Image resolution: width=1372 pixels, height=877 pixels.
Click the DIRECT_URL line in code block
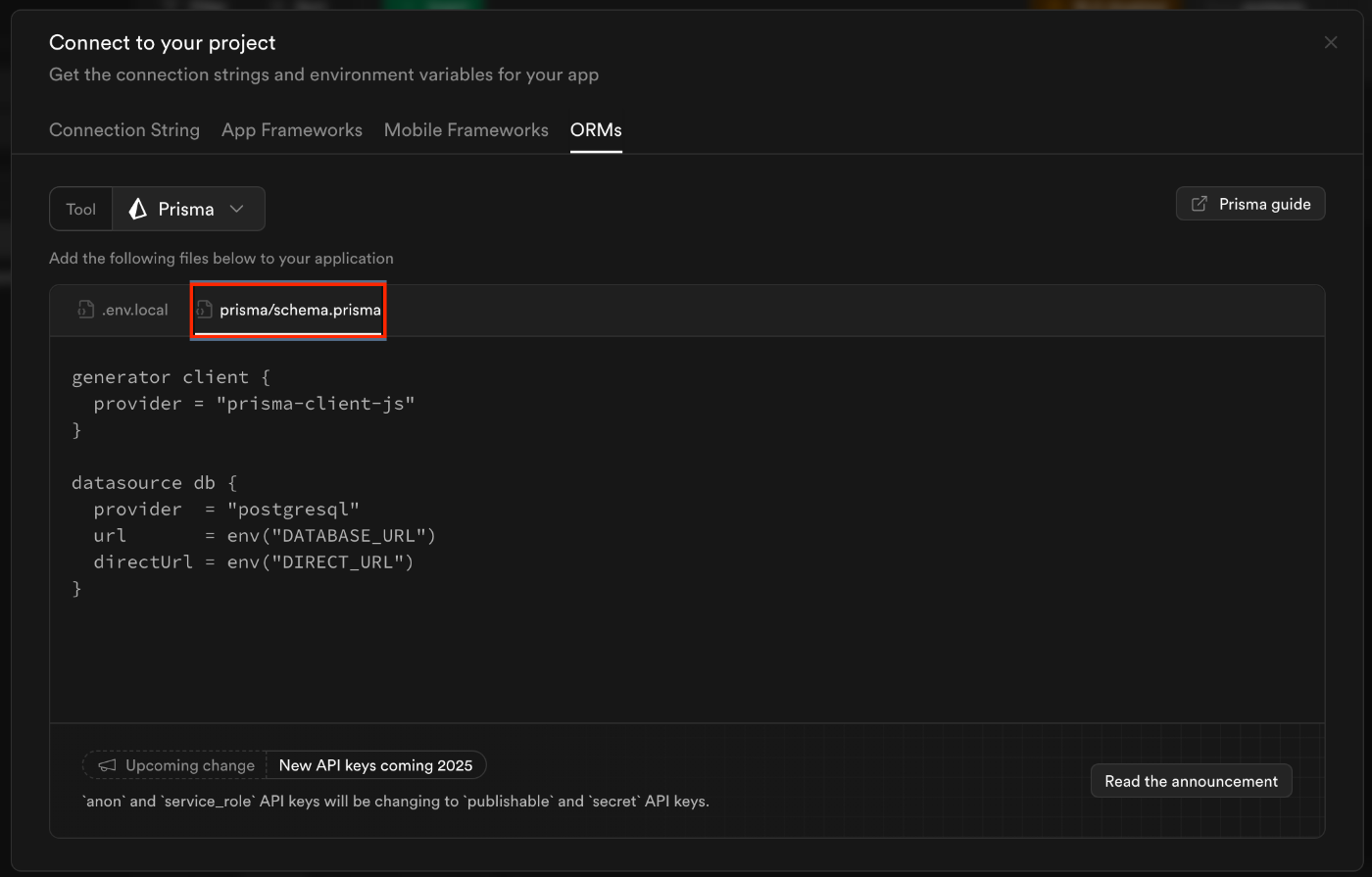point(254,561)
